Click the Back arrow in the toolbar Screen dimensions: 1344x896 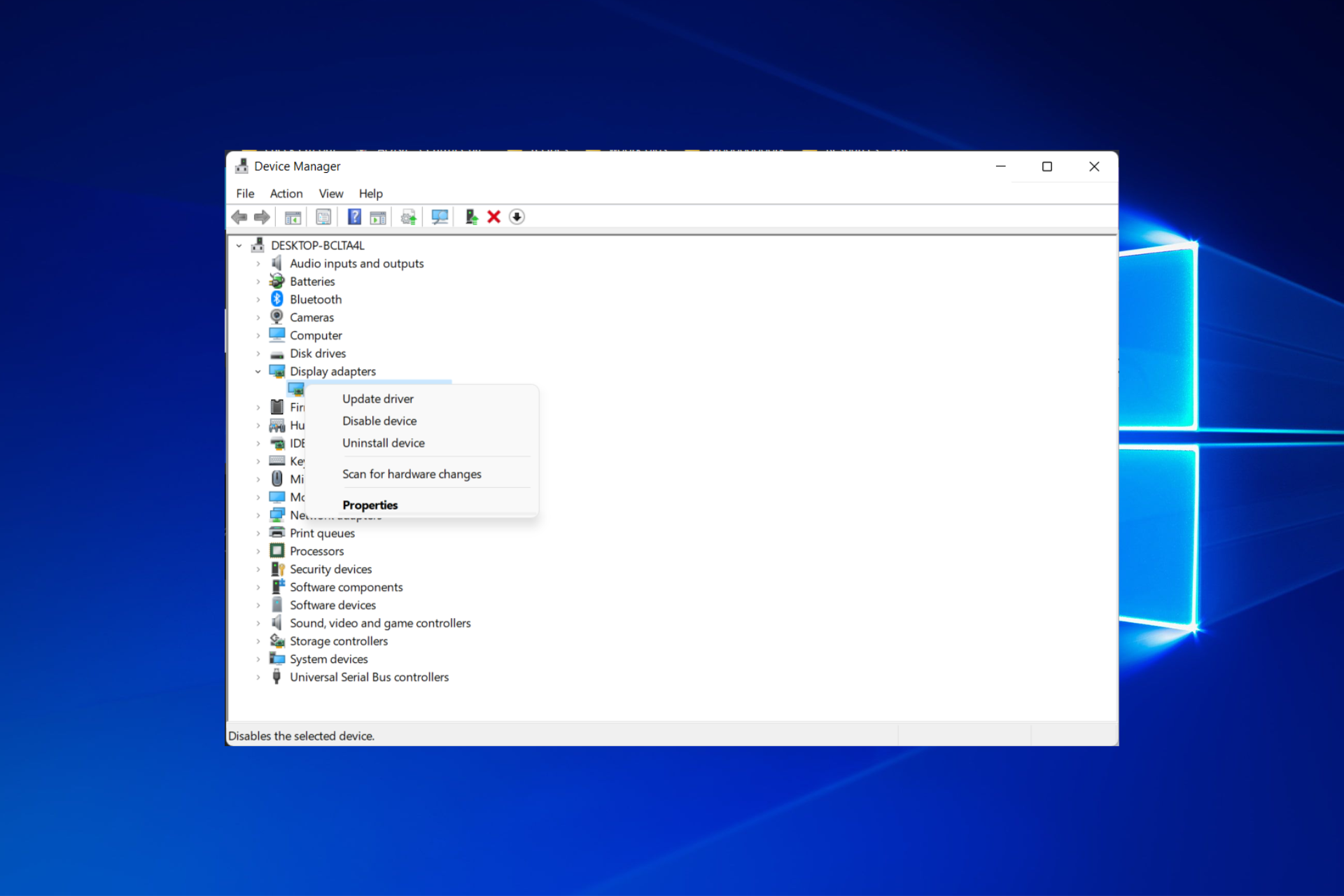pos(239,217)
